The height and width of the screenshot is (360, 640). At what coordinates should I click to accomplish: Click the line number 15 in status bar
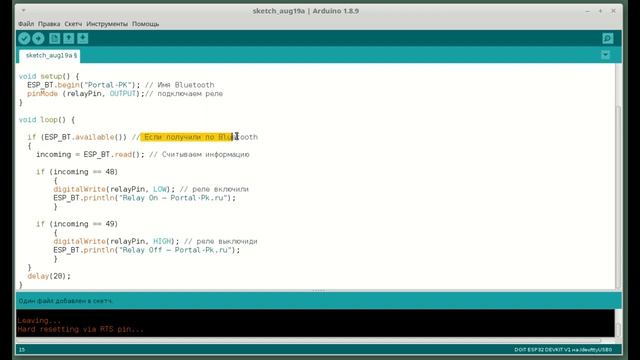pyautogui.click(x=22, y=350)
